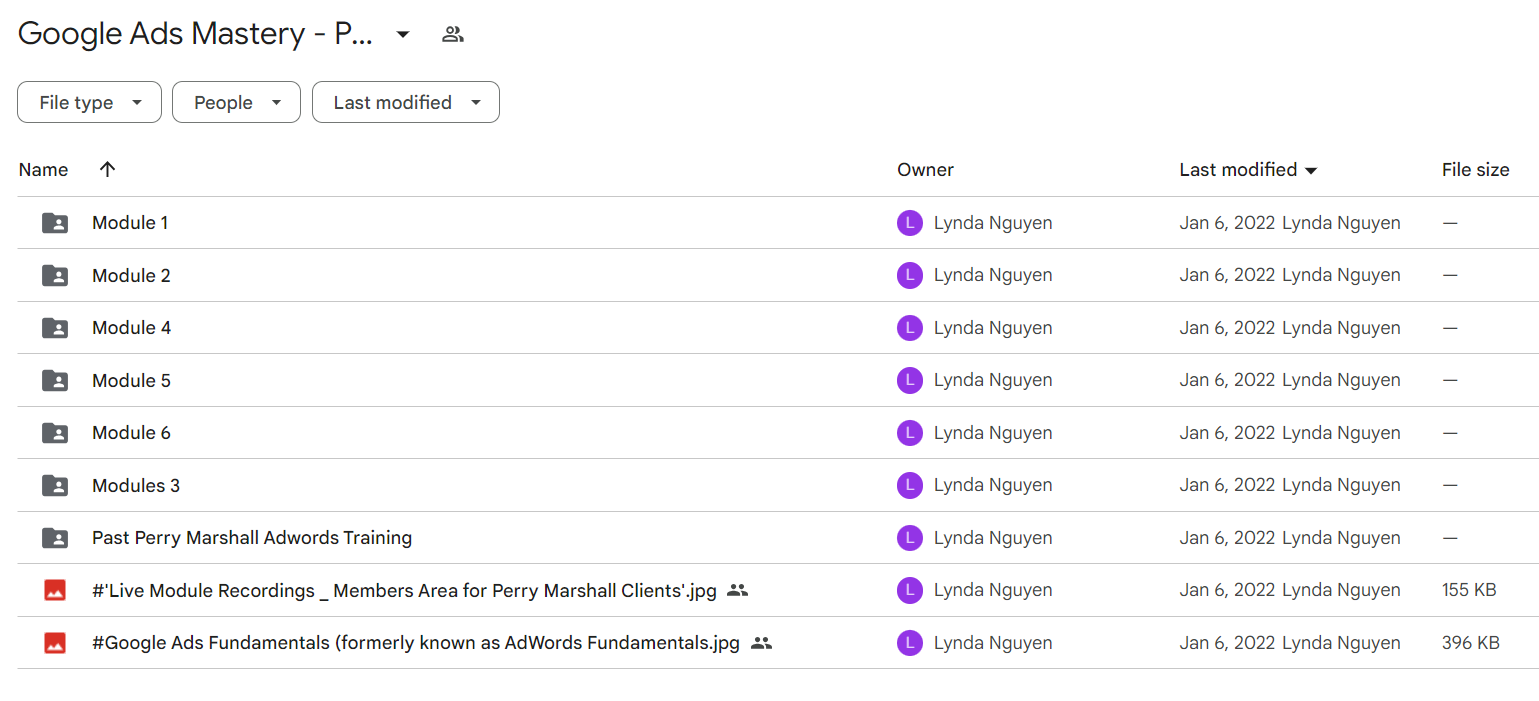Open the Module 5 folder name
1539x701 pixels.
tap(131, 380)
